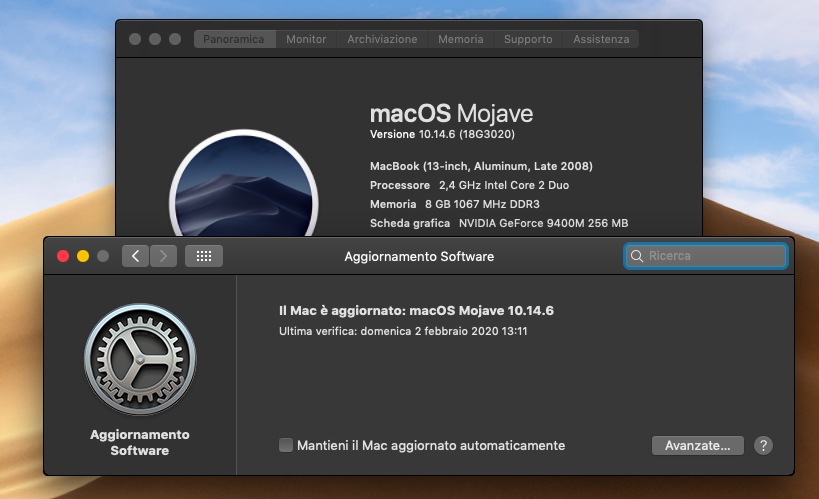The width and height of the screenshot is (819, 499).
Task: Open the Memoria tab
Action: click(461, 39)
